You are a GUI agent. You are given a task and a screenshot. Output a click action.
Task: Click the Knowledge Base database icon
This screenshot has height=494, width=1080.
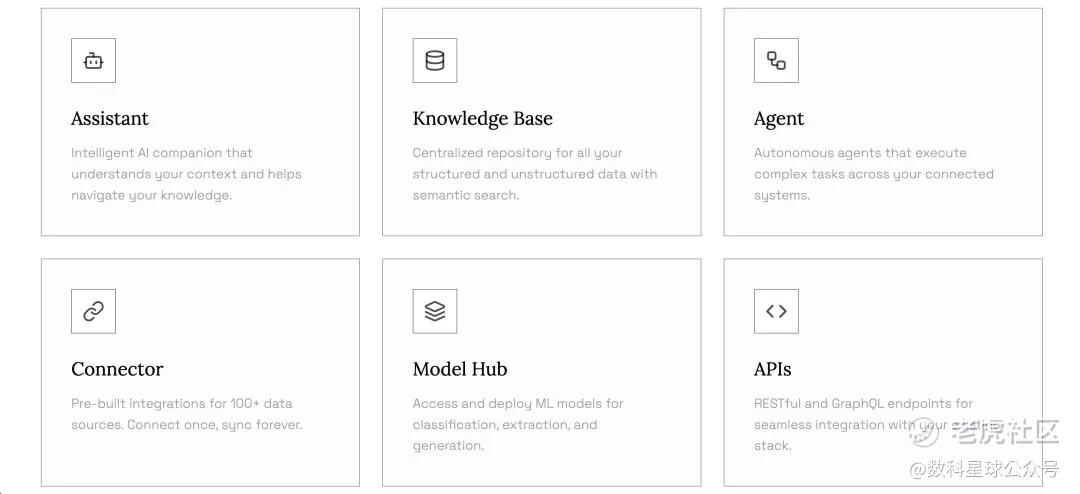pyautogui.click(x=435, y=61)
